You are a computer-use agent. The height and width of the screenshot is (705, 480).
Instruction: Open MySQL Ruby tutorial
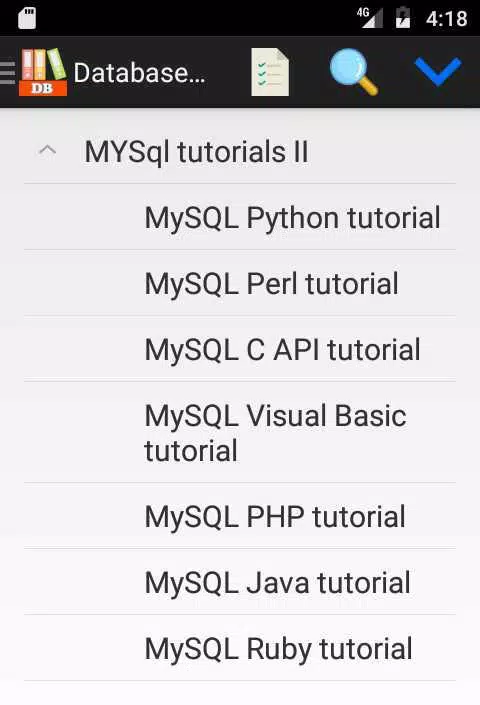240,648
